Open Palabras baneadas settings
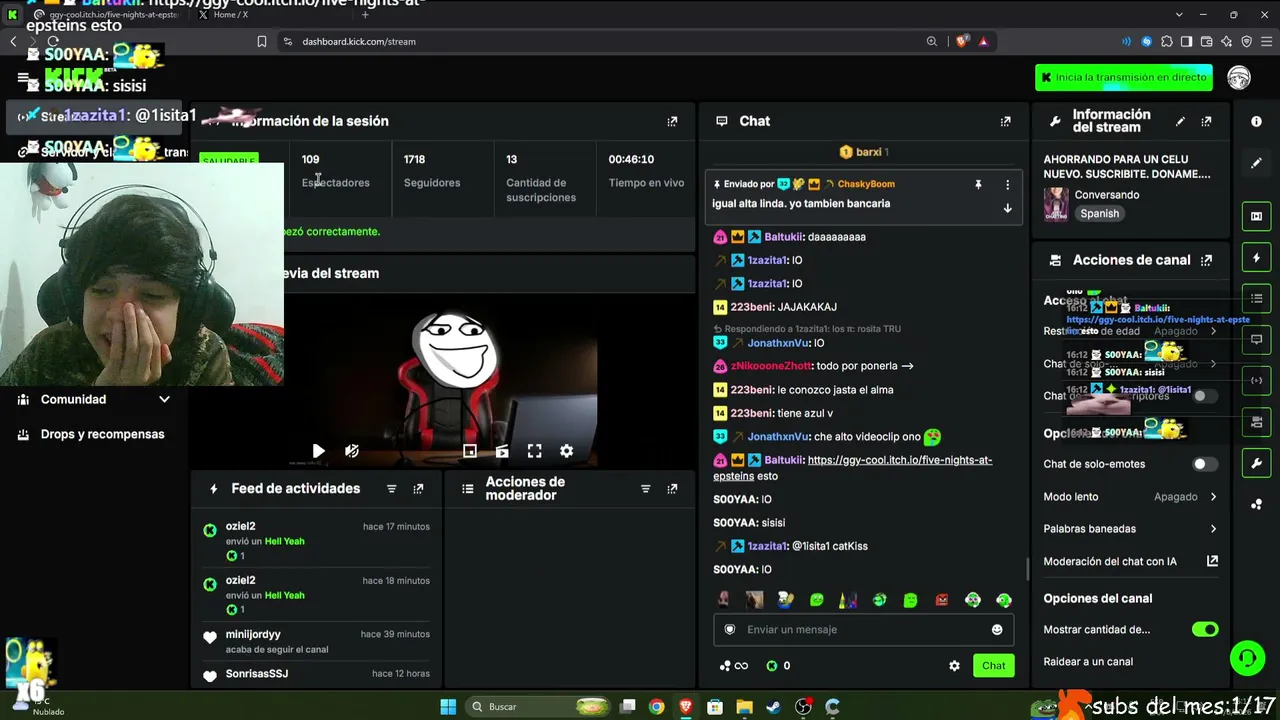Viewport: 1280px width, 720px height. pos(1131,529)
